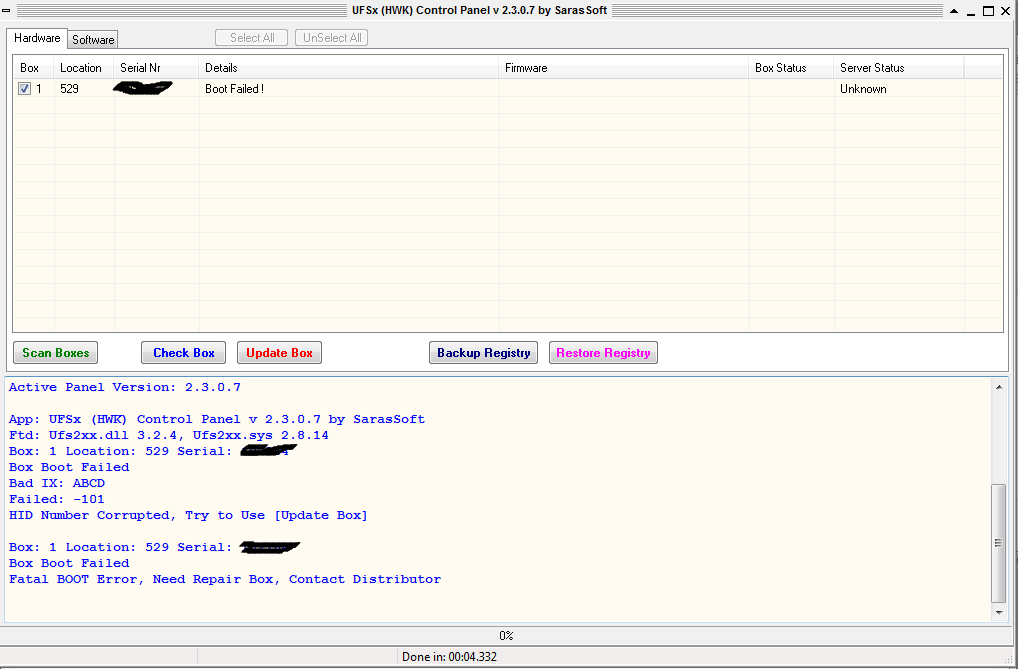Click the Server Status column header
The image size is (1018, 669).
click(x=899, y=68)
